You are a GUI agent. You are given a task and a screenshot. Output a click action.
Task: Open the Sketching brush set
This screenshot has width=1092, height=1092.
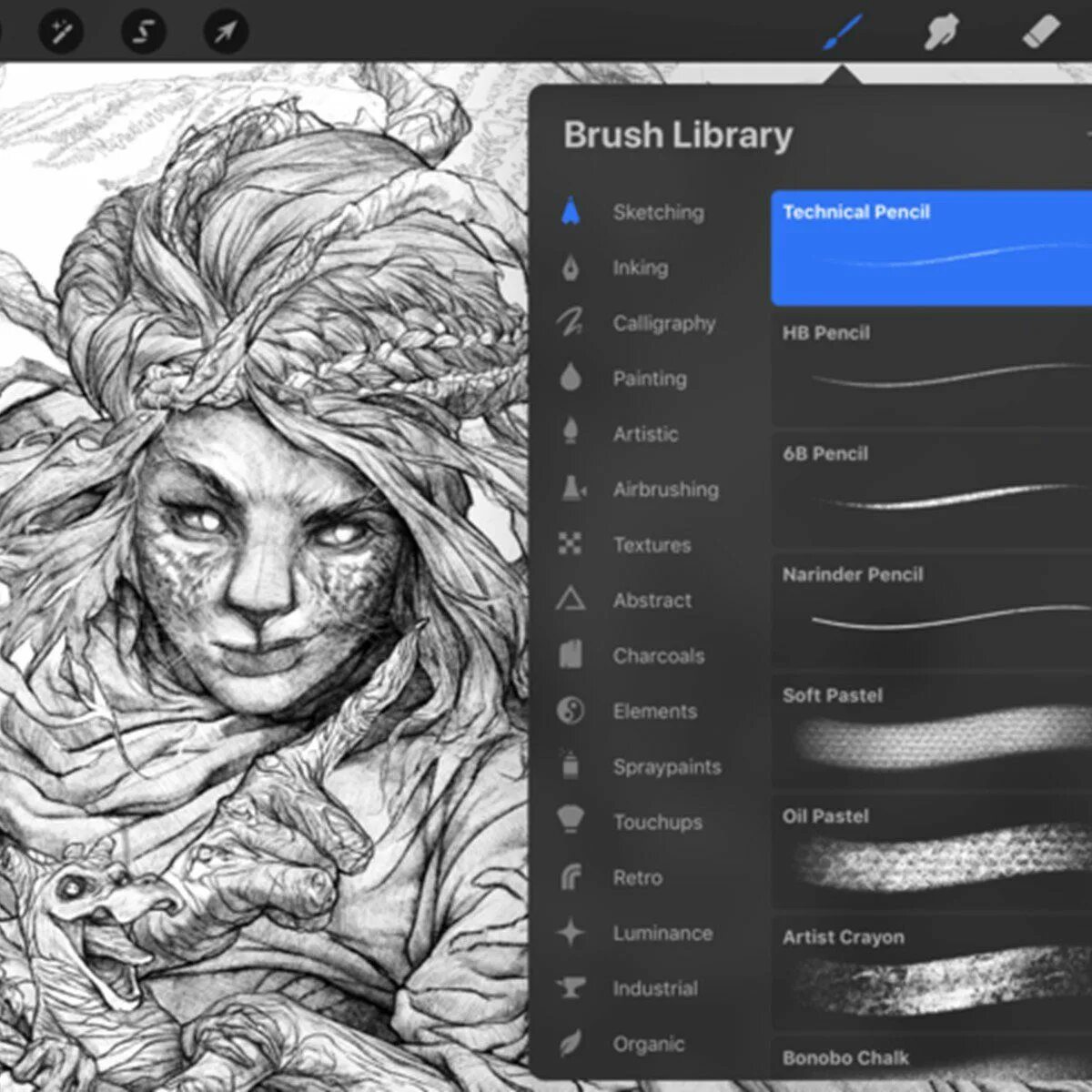tap(658, 212)
